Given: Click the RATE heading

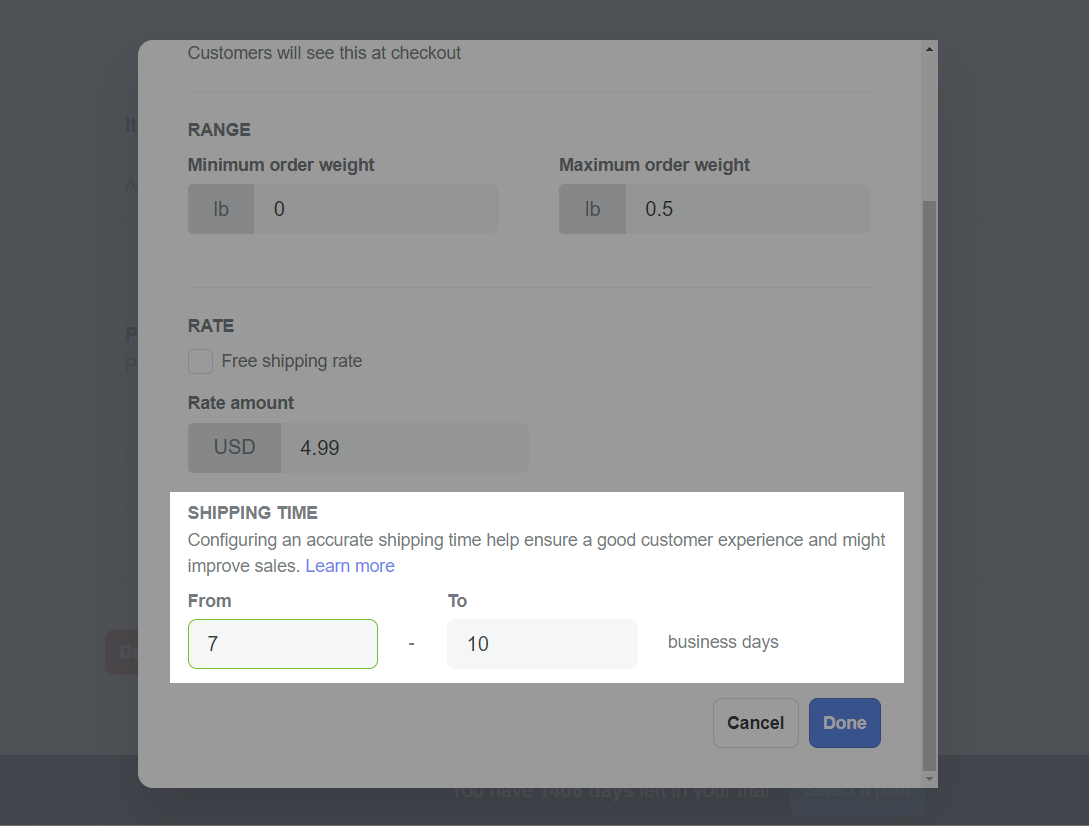Looking at the screenshot, I should click(211, 326).
